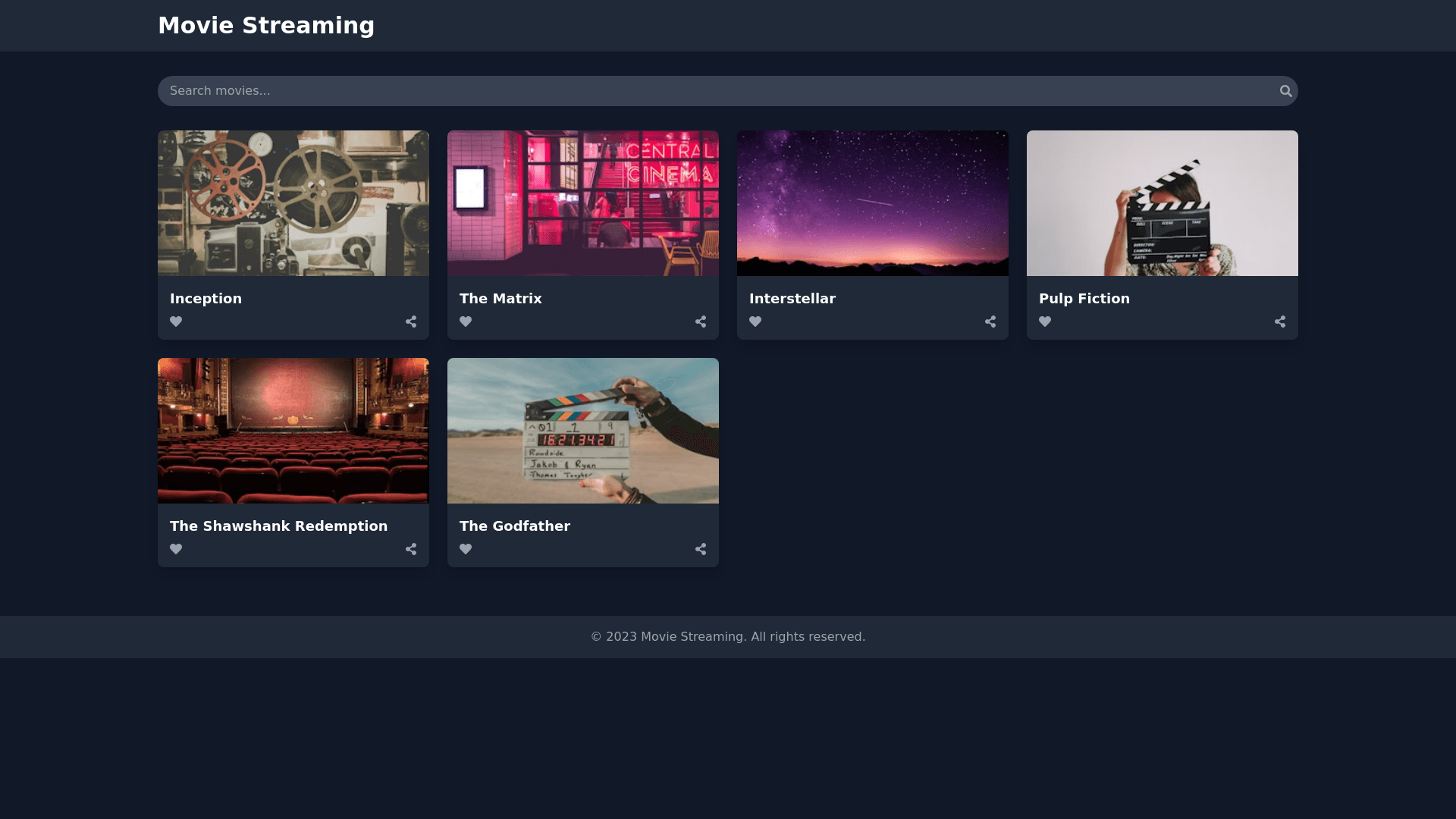
Task: Open The Matrix neon cinema poster
Action: point(583,203)
